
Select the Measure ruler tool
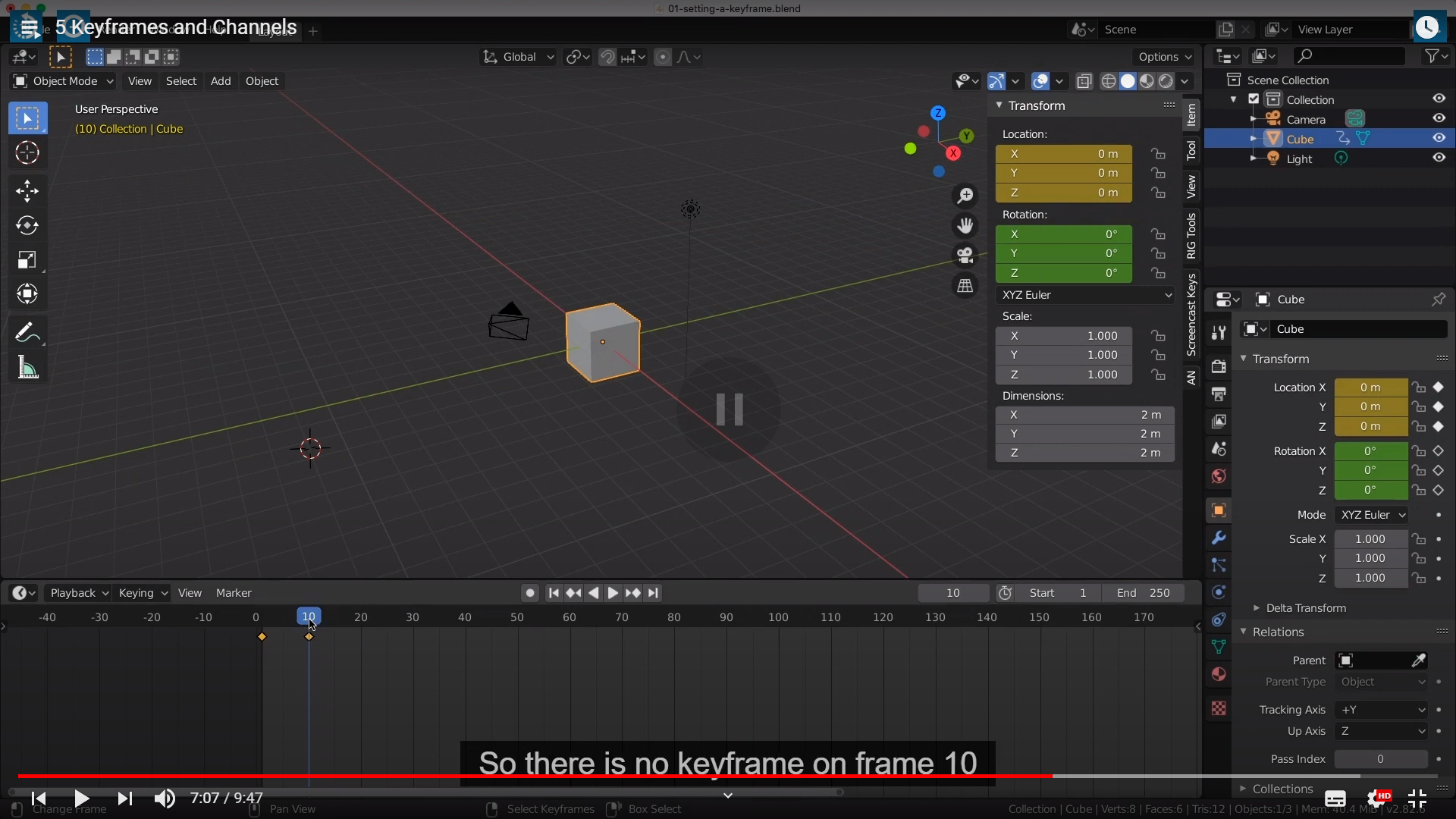point(27,369)
